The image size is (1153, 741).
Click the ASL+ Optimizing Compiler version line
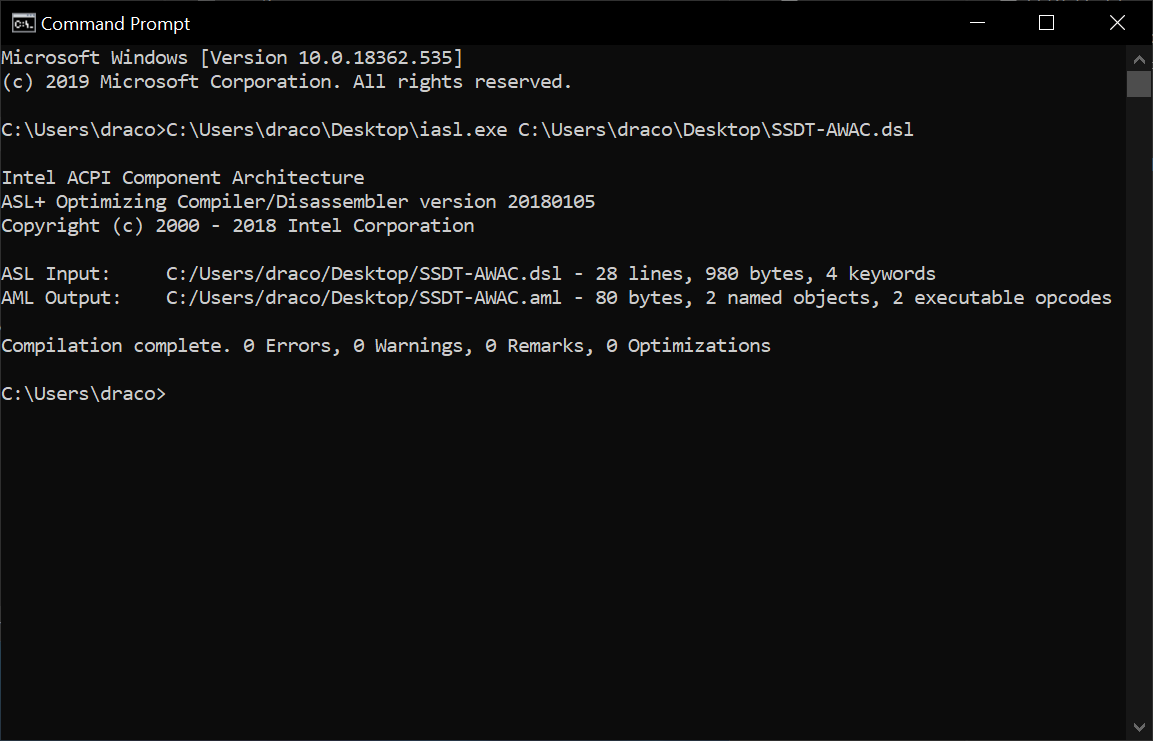(298, 202)
